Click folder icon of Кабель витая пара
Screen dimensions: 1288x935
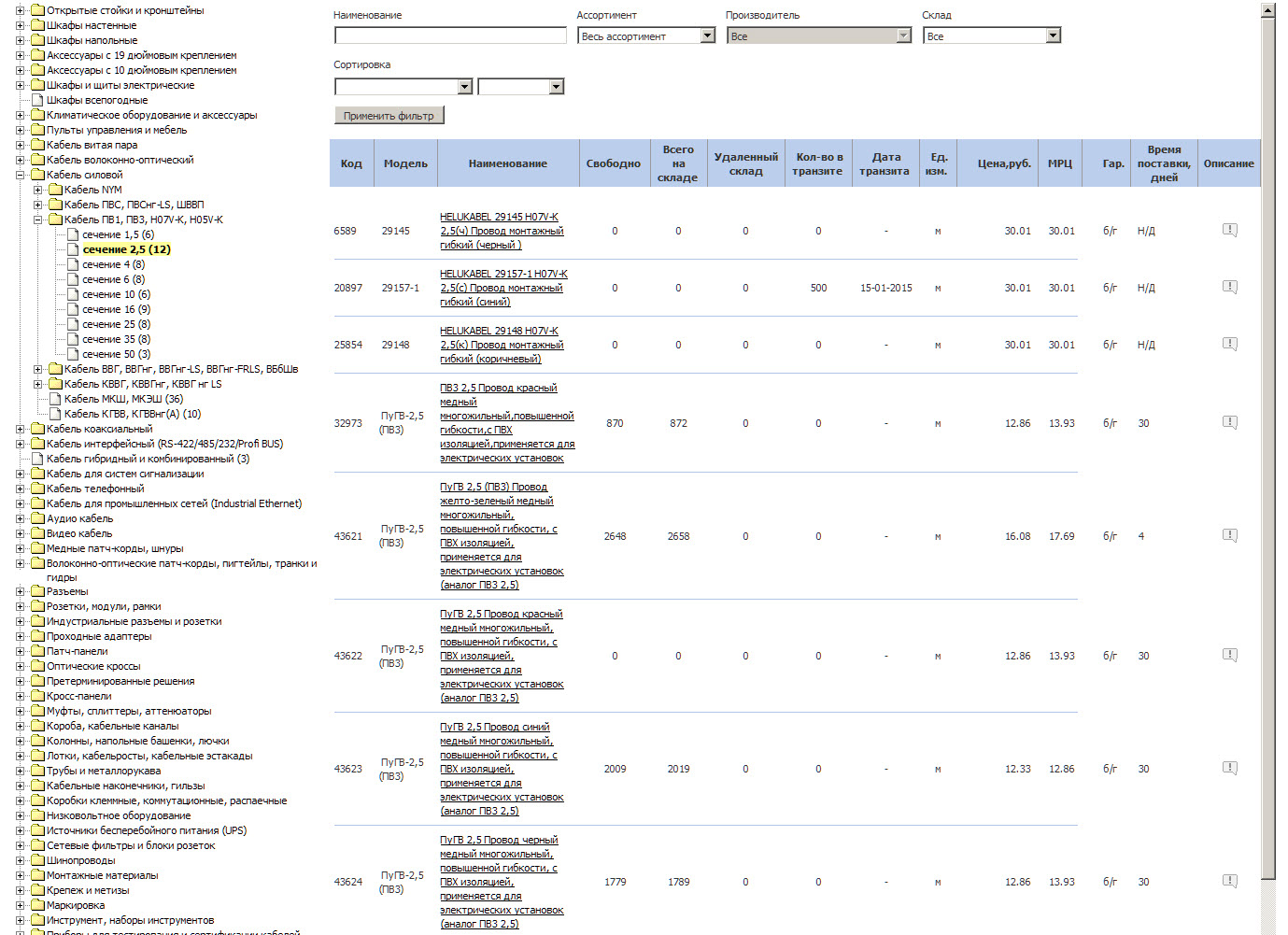(x=37, y=145)
